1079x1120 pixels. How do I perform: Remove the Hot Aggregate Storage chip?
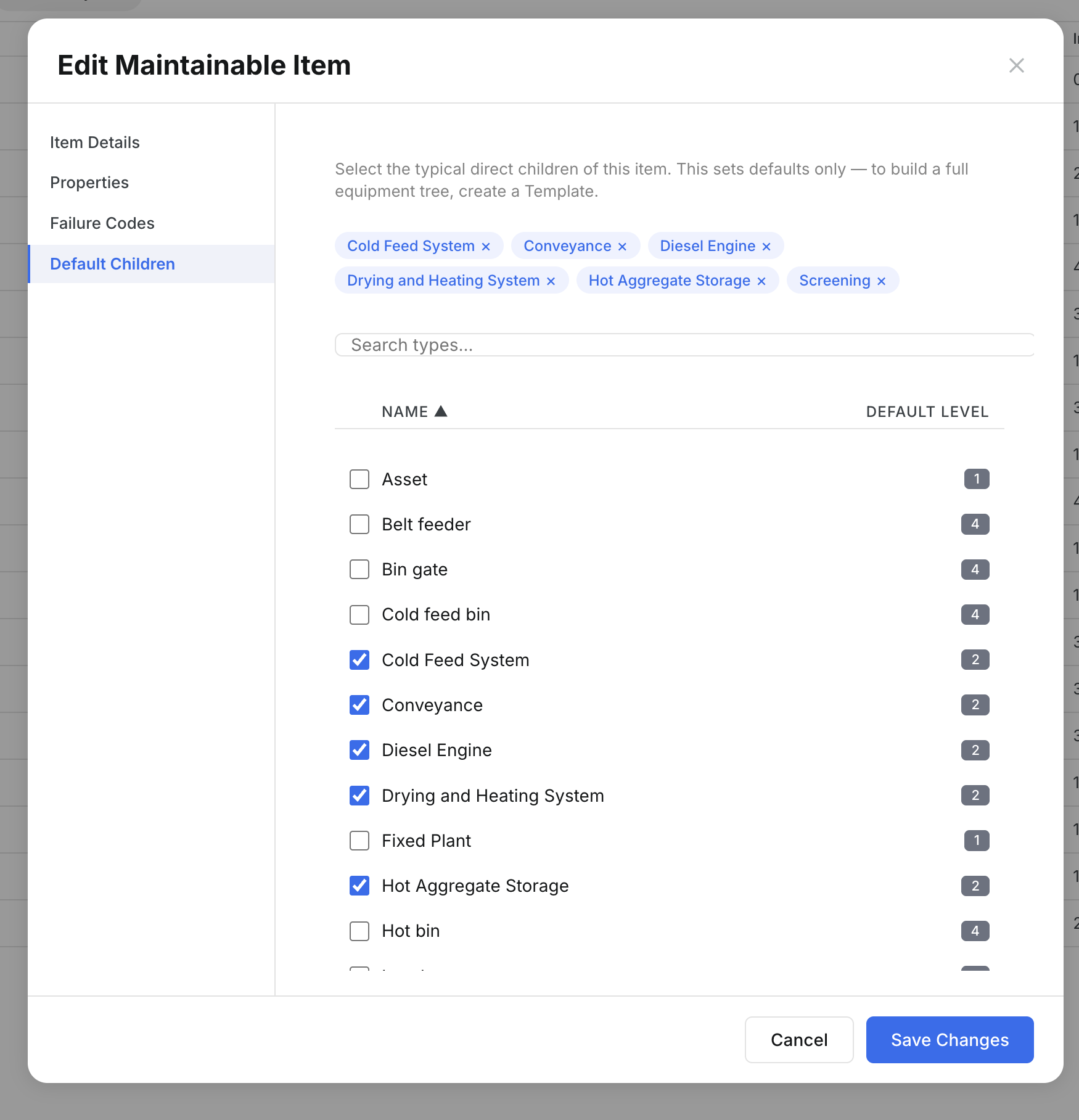[x=760, y=281]
